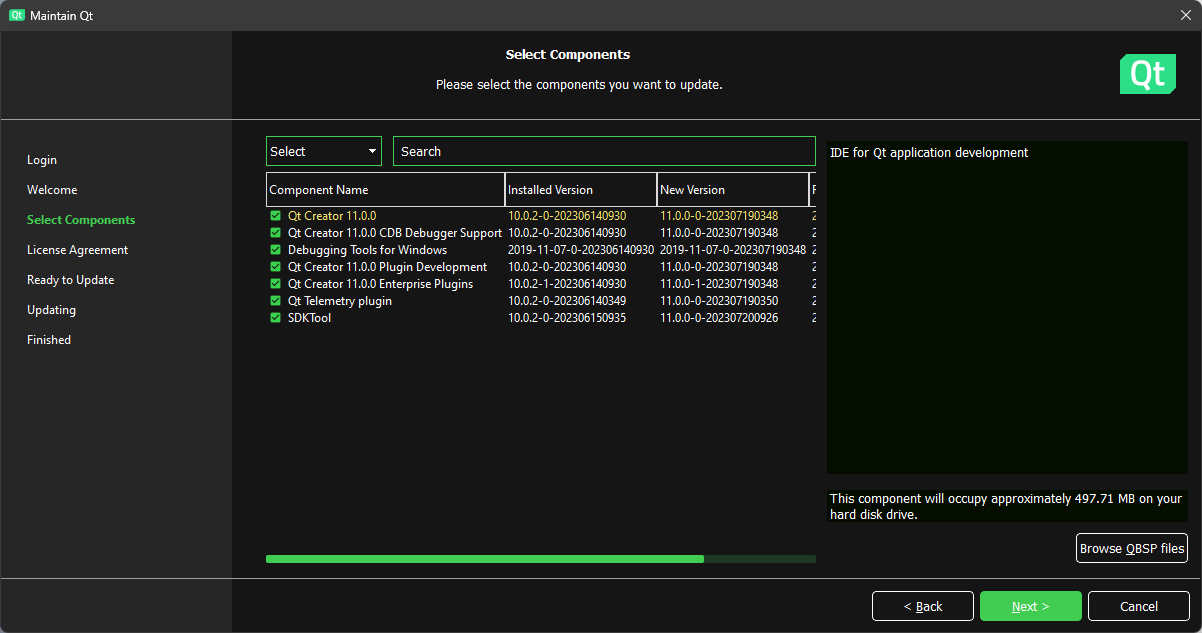Click the green progress bar under the list
Viewport: 1202px width, 633px height.
[541, 559]
